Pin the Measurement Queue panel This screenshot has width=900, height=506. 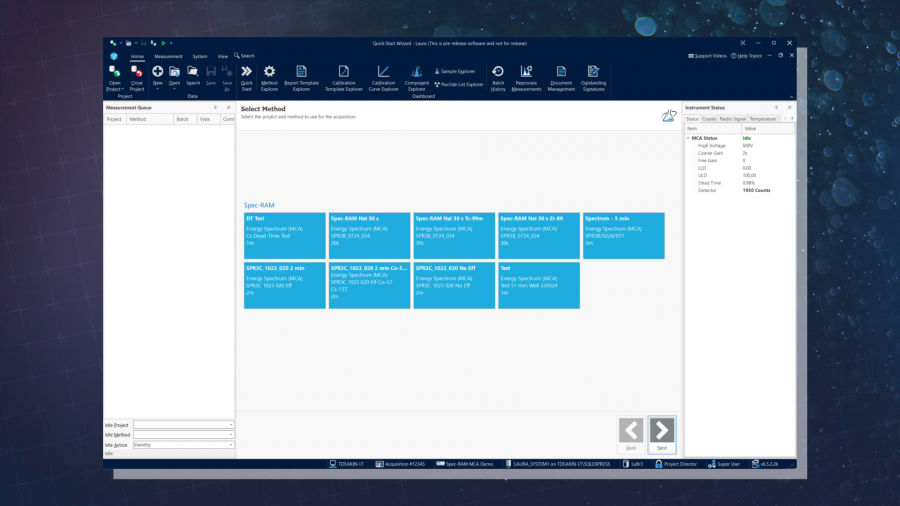(215, 107)
